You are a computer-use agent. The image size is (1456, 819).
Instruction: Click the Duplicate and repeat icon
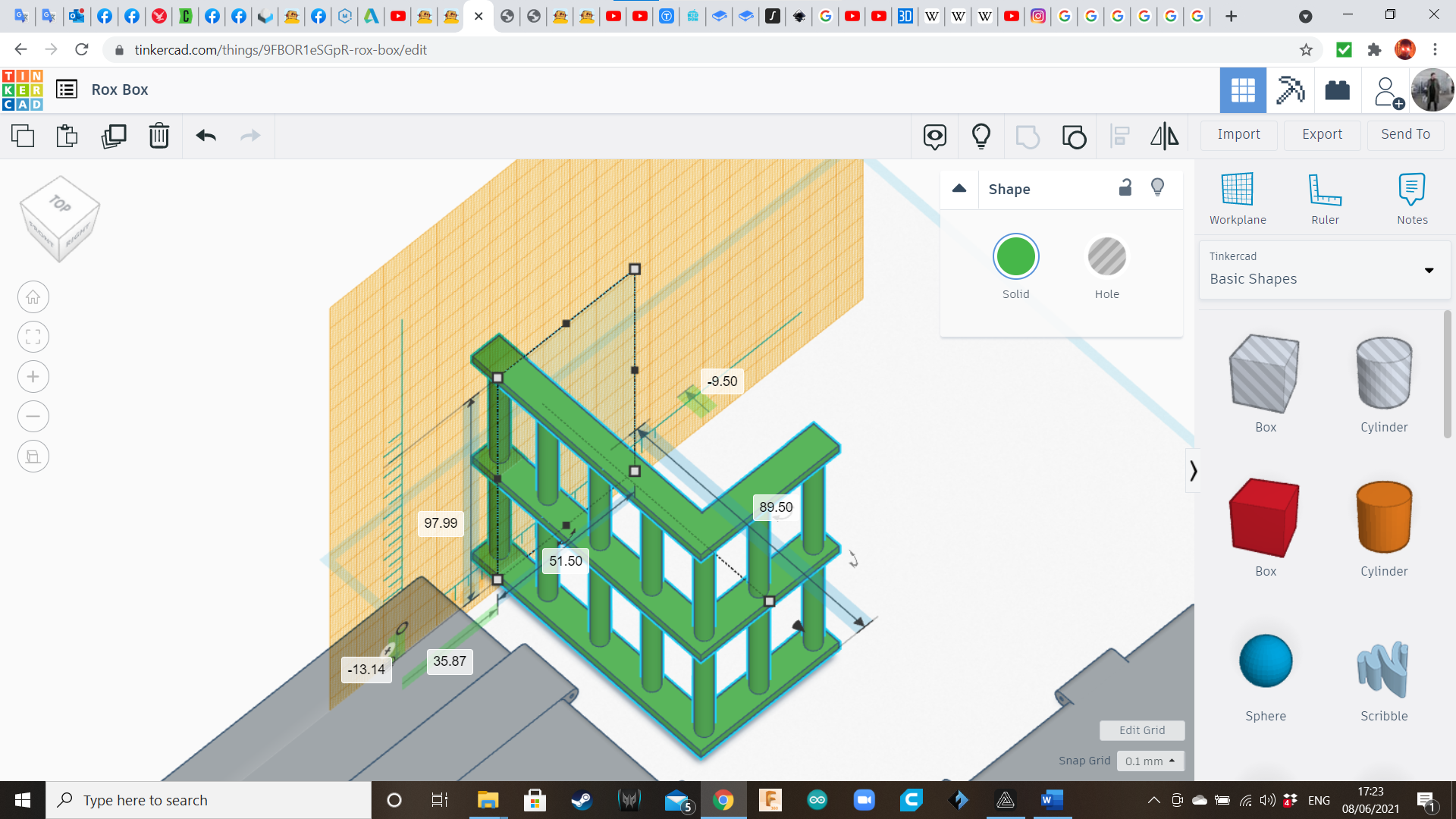click(114, 136)
